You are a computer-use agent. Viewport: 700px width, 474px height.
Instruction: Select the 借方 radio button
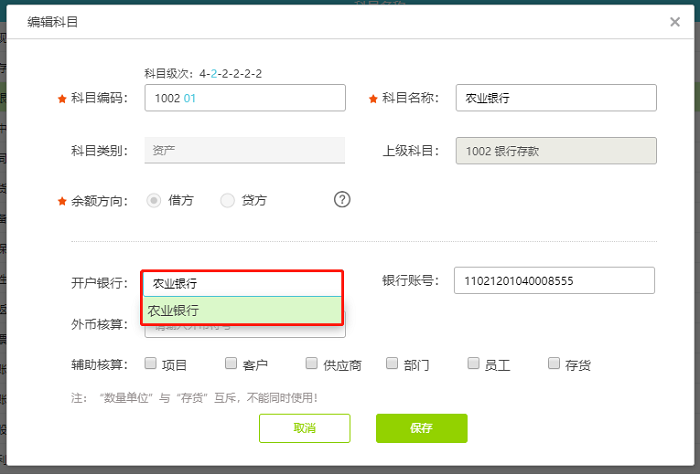pos(154,200)
